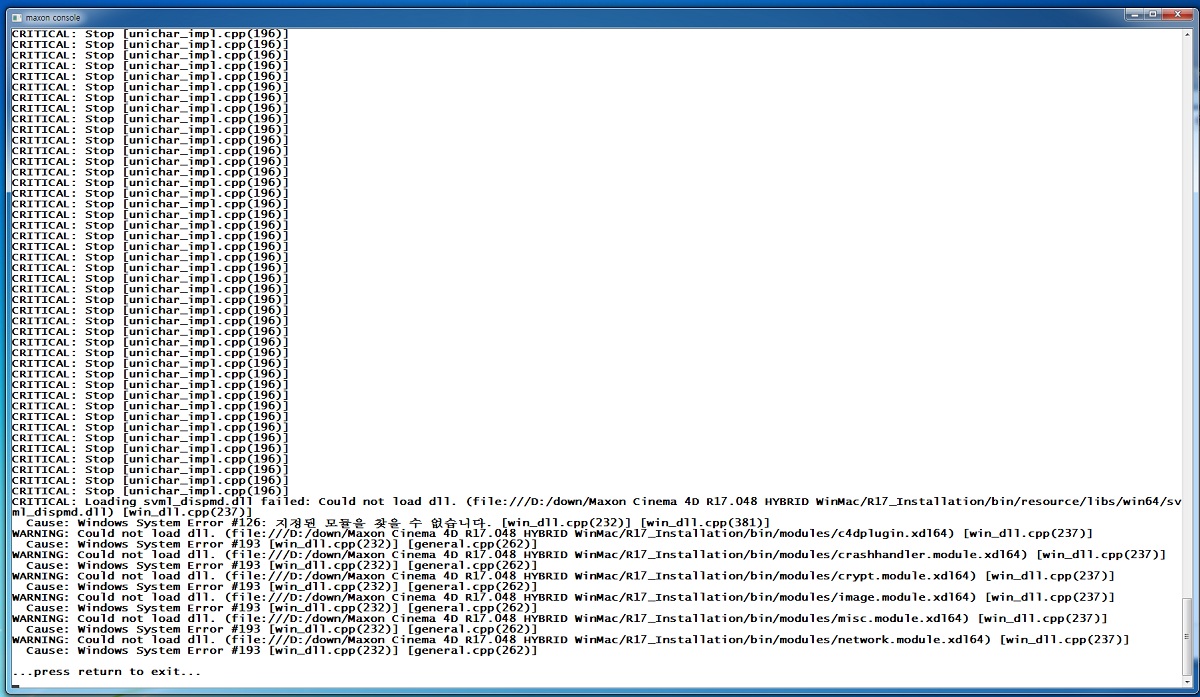This screenshot has width=1200, height=697.
Task: Click the blinking cursor on the last line
Action: 16,685
